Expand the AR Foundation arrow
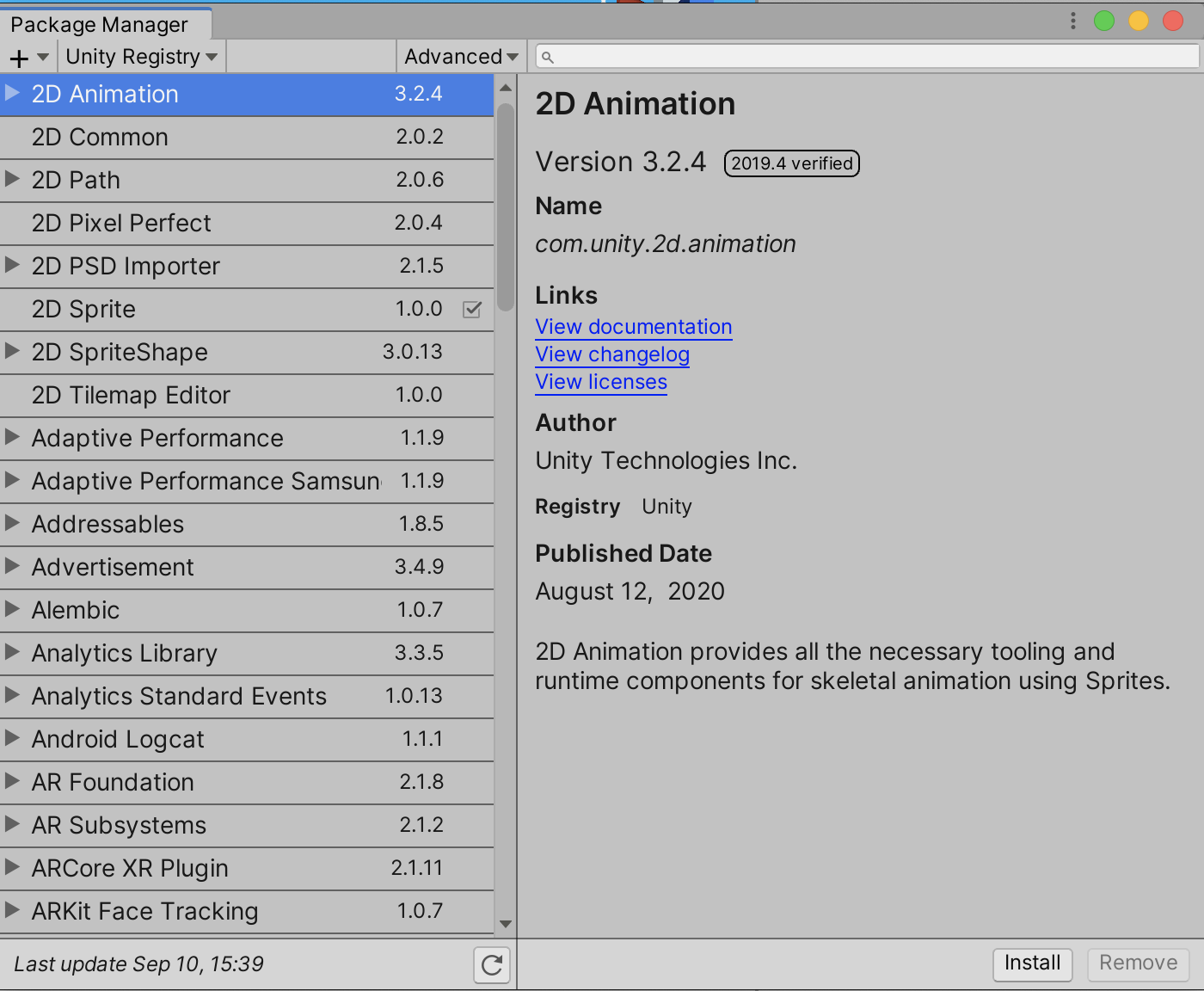Image resolution: width=1204 pixels, height=991 pixels. [12, 781]
